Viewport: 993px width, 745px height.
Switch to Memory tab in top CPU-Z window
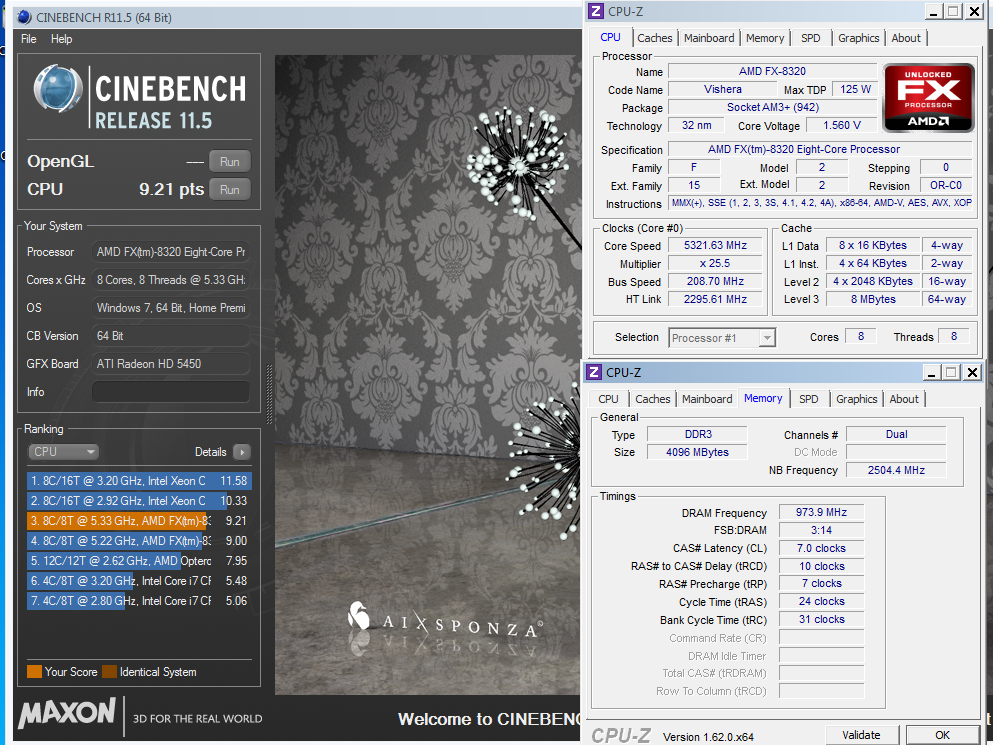click(765, 38)
